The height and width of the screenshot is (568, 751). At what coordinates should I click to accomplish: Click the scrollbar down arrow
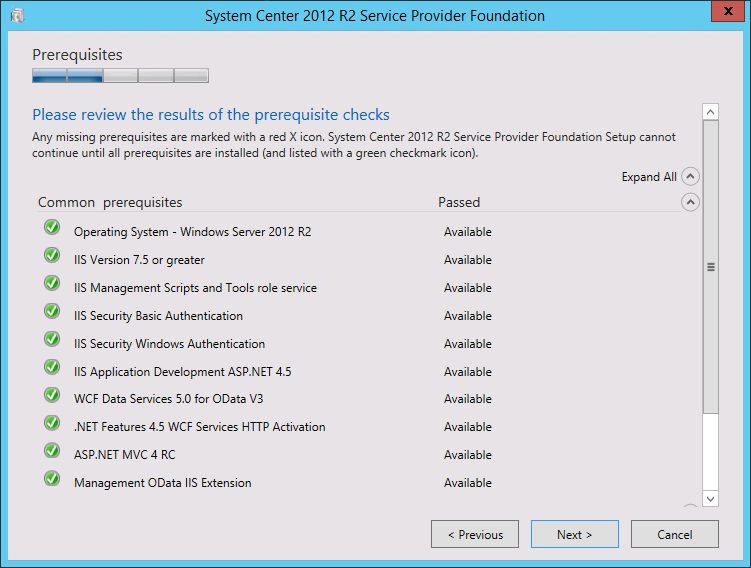pyautogui.click(x=711, y=499)
